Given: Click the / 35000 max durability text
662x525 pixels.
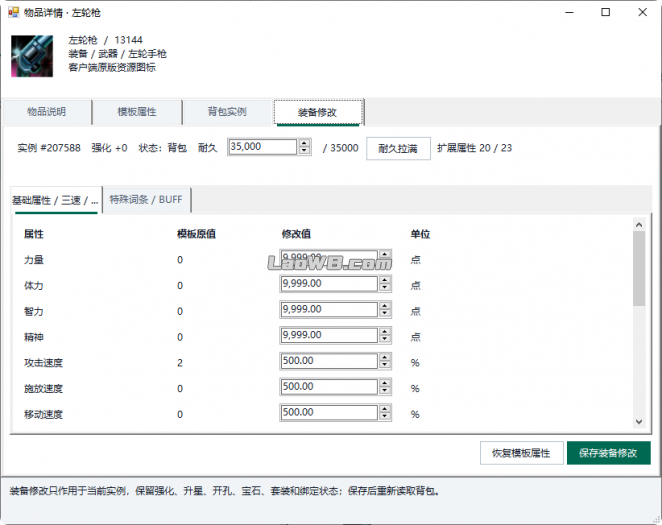Looking at the screenshot, I should point(340,148).
